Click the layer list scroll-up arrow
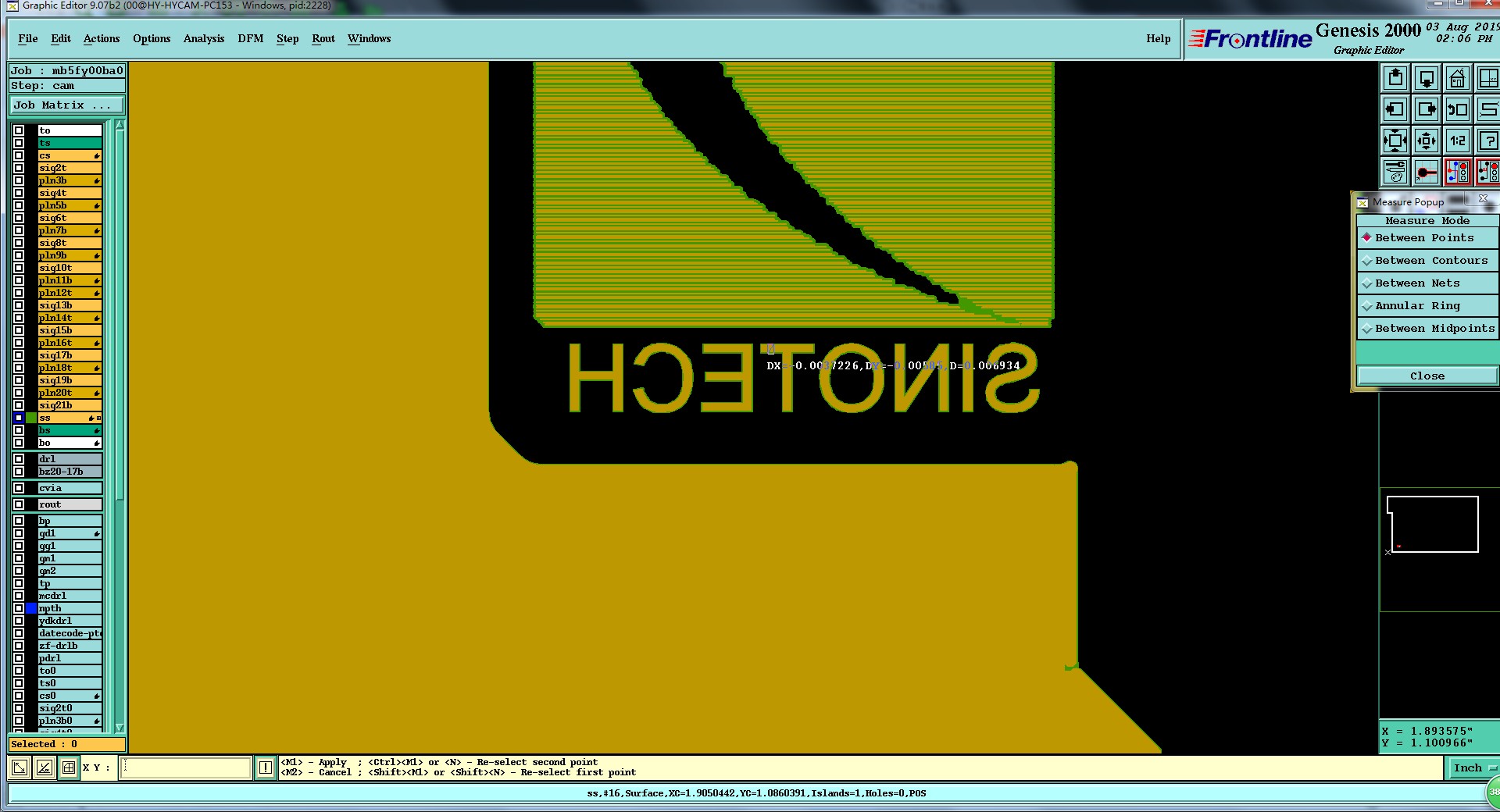This screenshot has width=1500, height=812. pyautogui.click(x=120, y=125)
